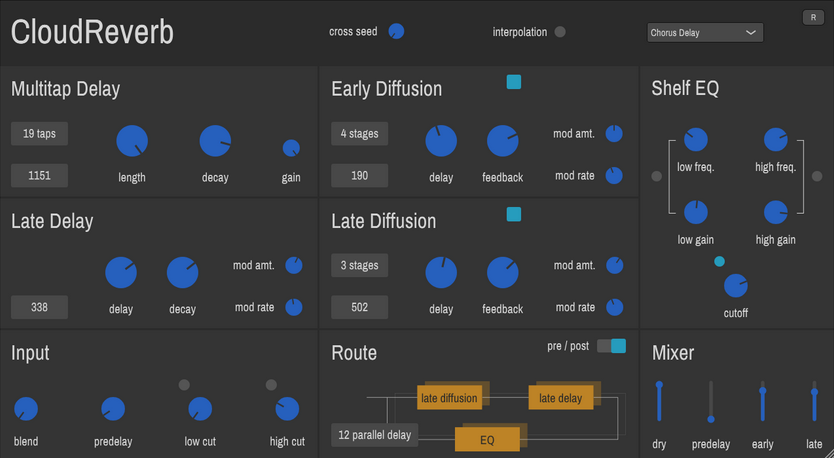
Task: Open the Chorus Delay preset dropdown
Action: [x=705, y=32]
